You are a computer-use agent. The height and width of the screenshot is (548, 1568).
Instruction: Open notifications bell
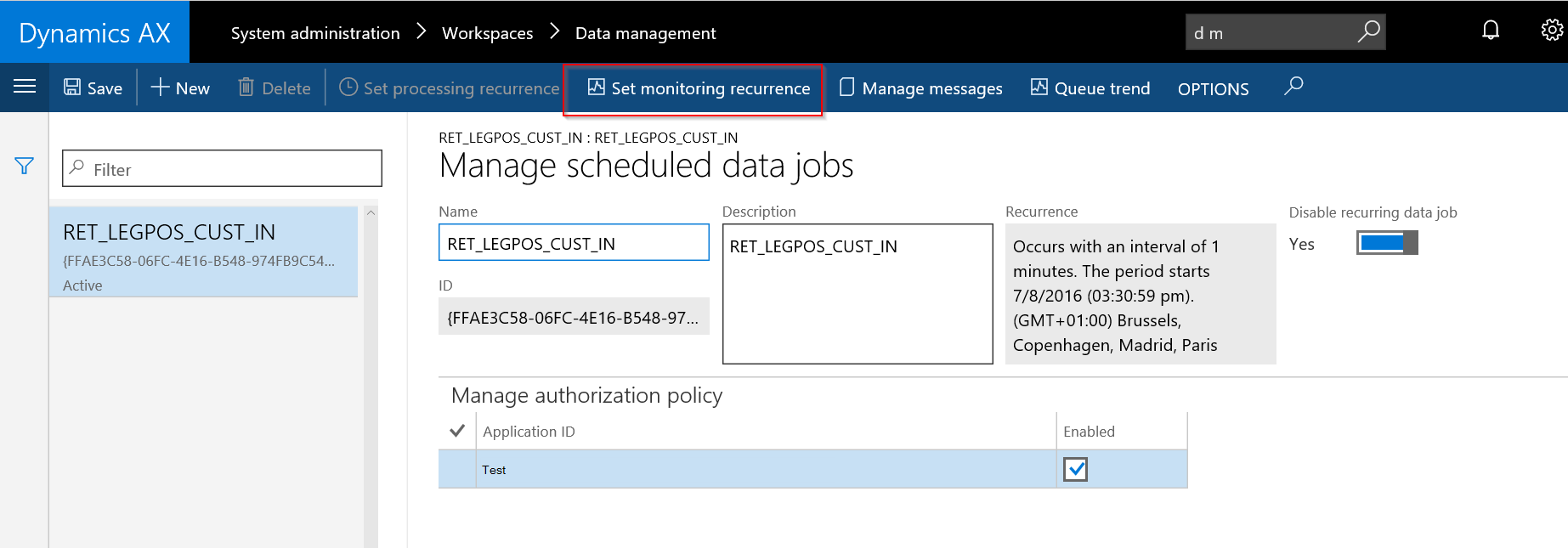[x=1491, y=31]
